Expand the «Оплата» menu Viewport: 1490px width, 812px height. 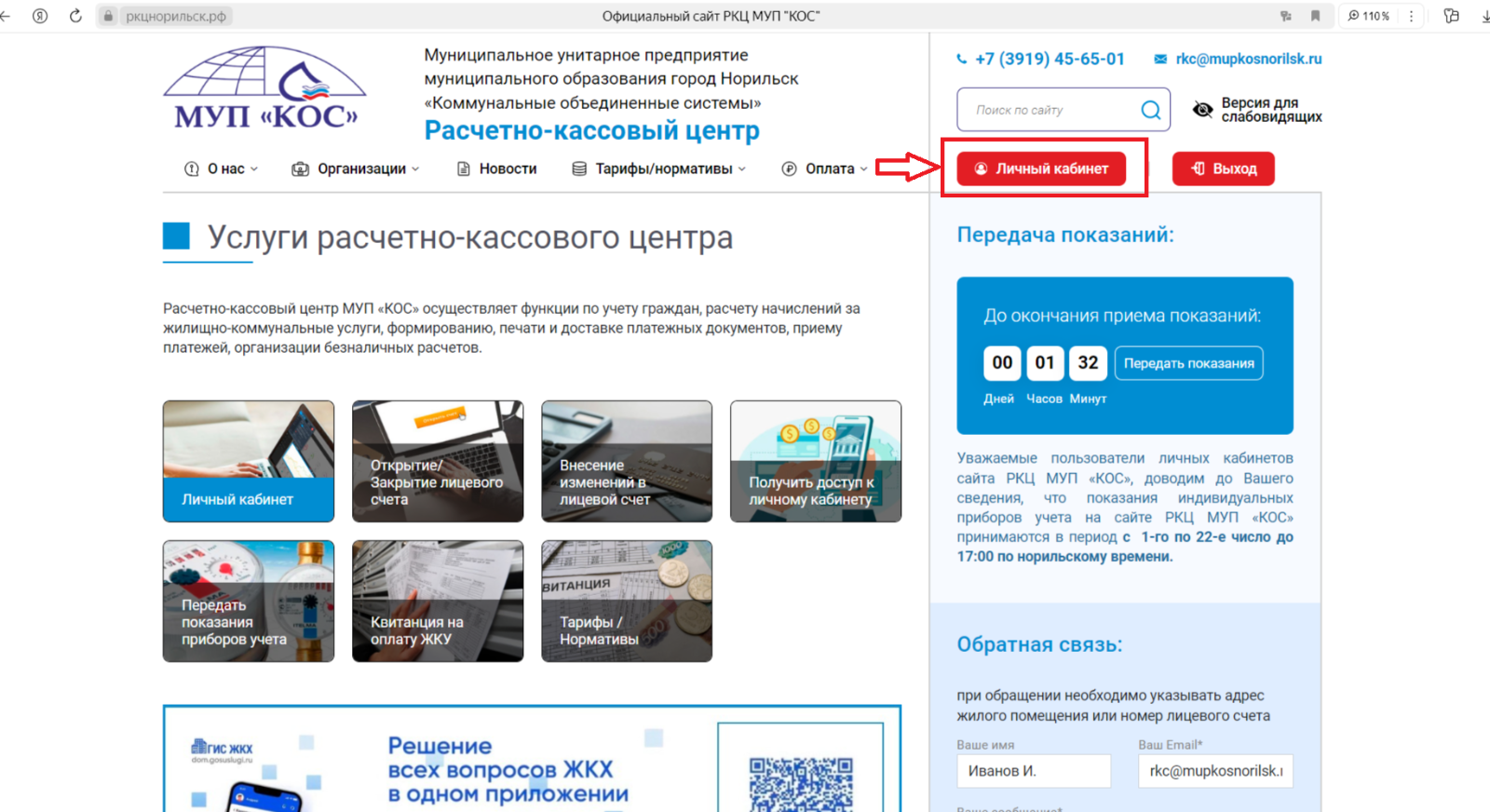click(825, 169)
